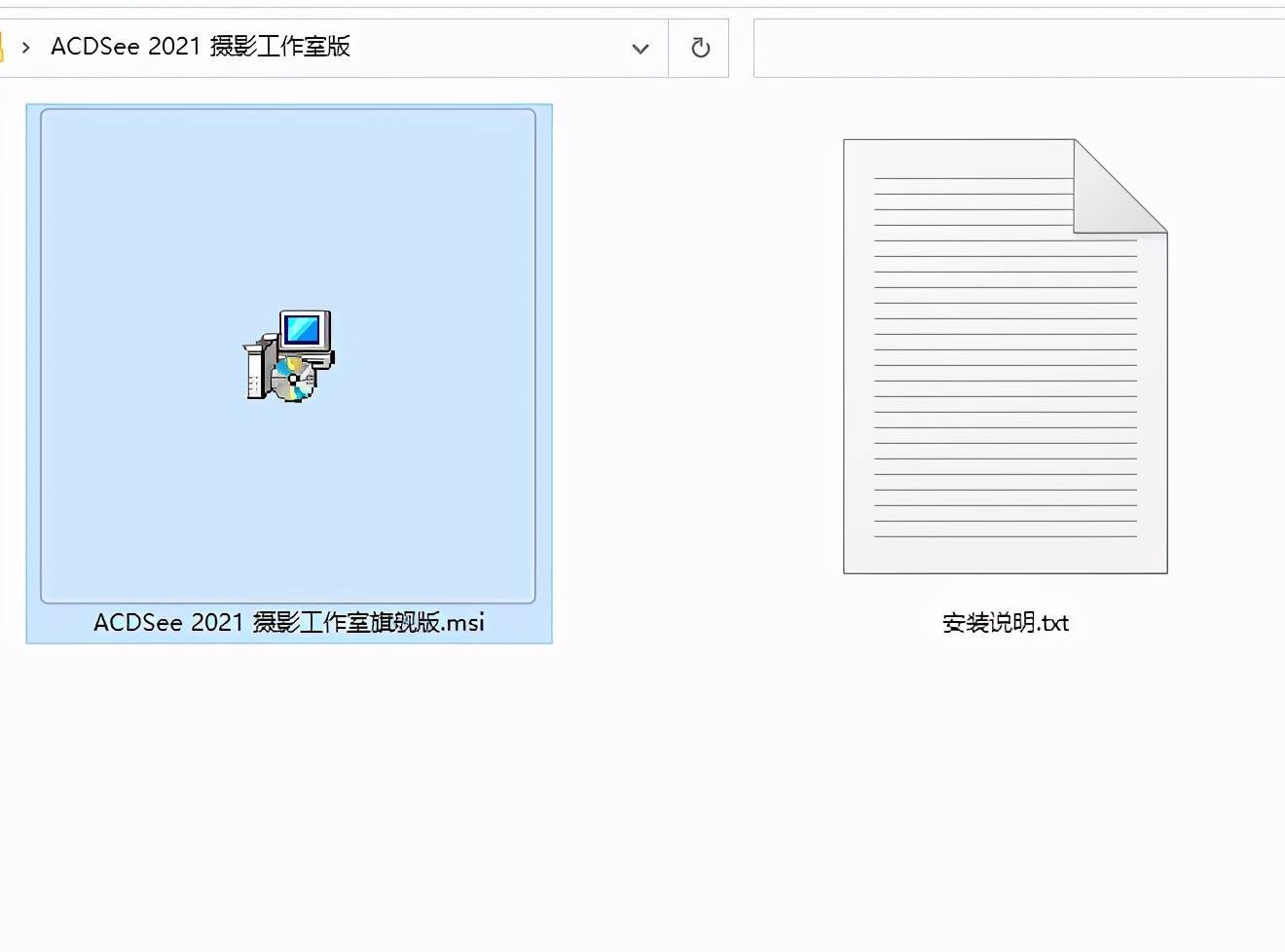Select the 安装说明.txt document icon

pos(1005,356)
